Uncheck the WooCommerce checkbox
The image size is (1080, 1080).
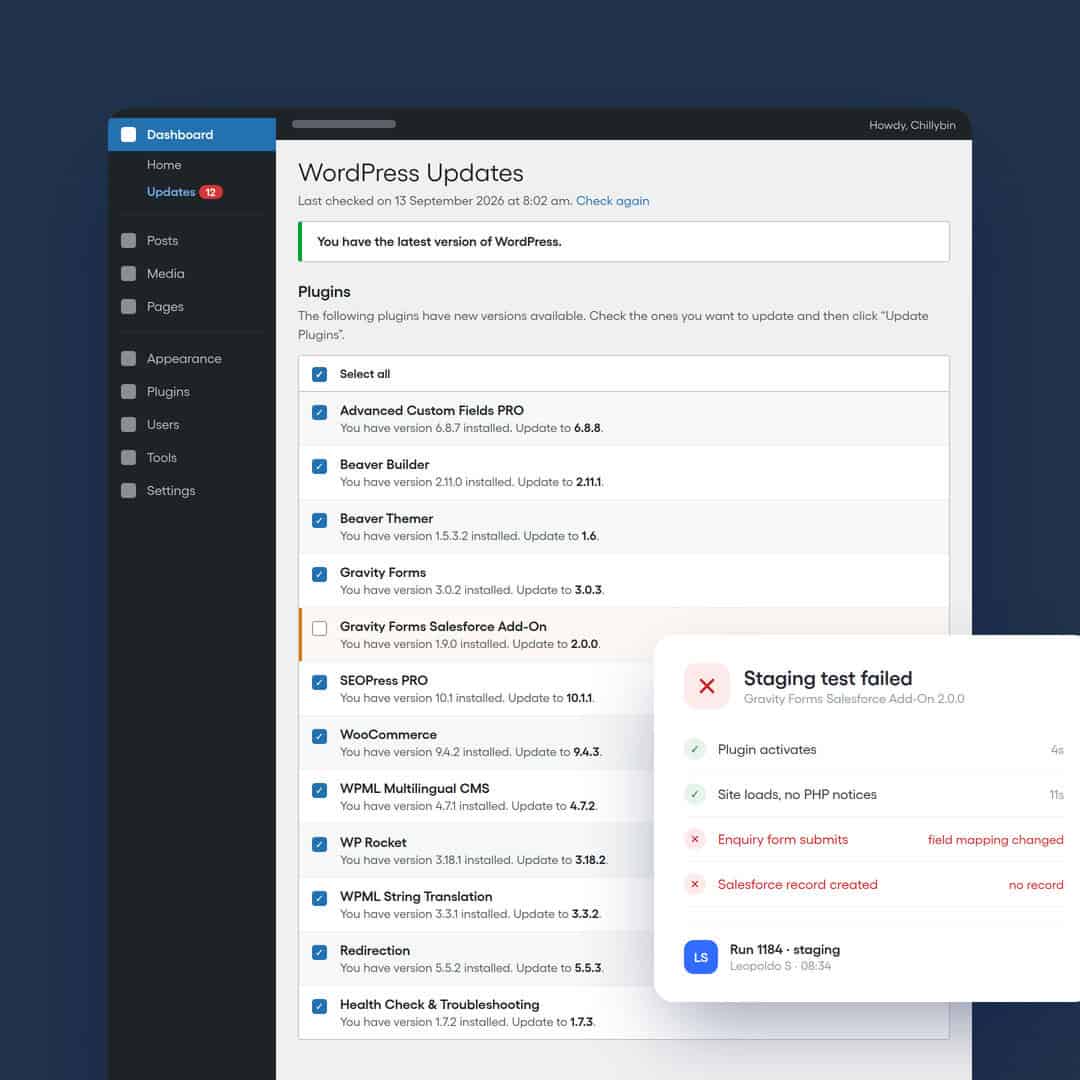pyautogui.click(x=319, y=736)
